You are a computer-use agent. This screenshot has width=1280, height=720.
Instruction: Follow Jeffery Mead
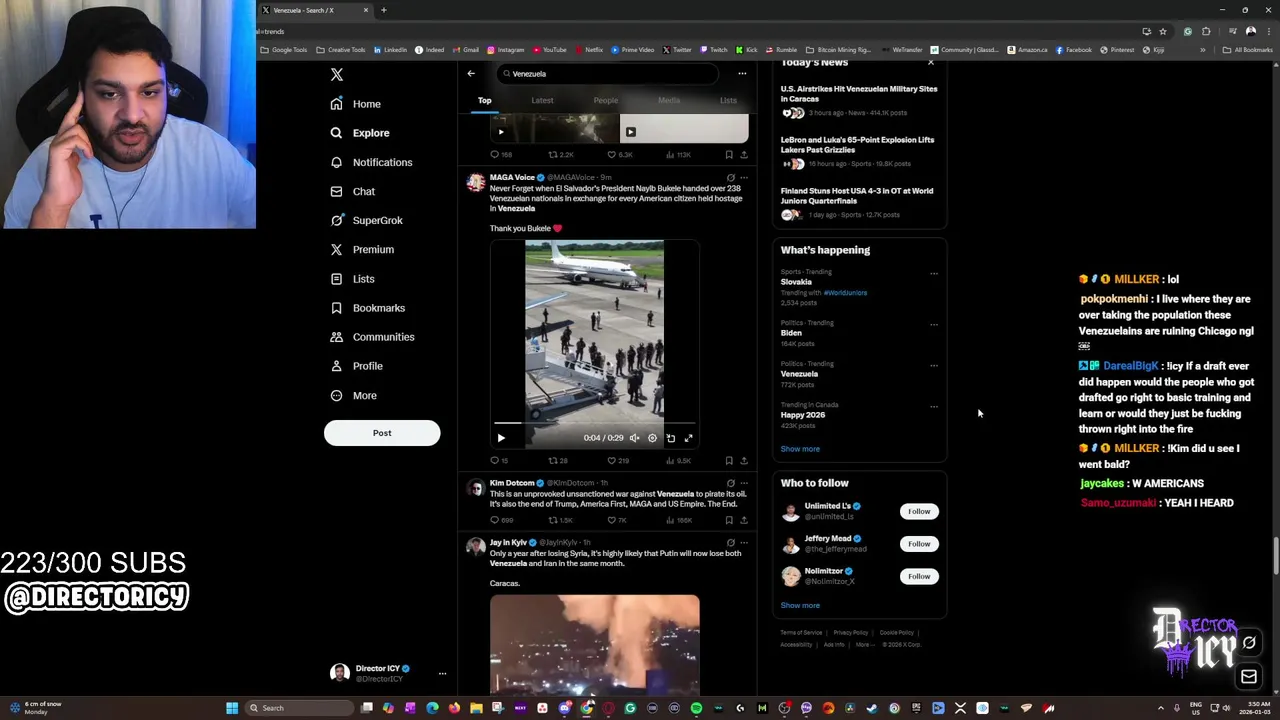click(919, 543)
